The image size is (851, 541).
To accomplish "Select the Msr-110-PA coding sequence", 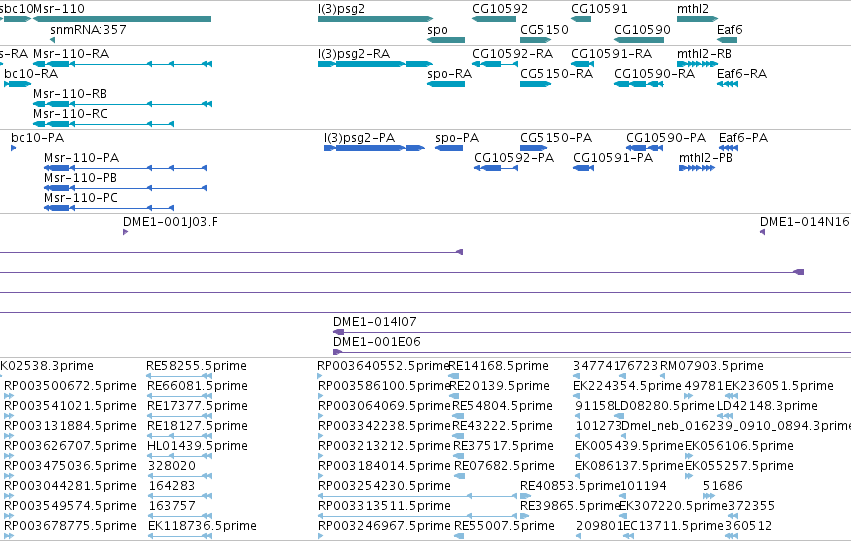I will click(x=125, y=168).
